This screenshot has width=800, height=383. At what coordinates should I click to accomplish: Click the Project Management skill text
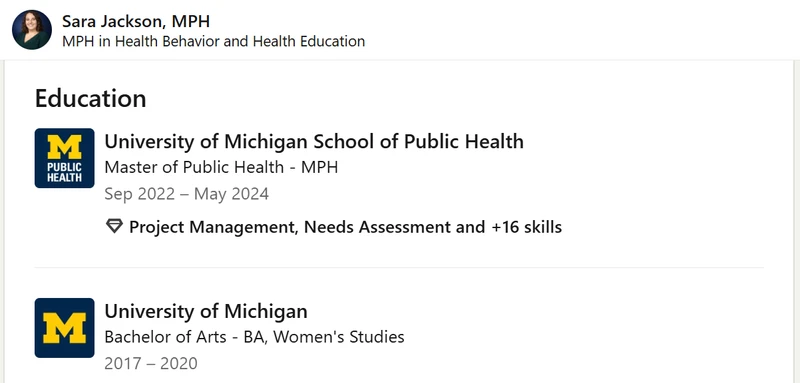point(213,226)
